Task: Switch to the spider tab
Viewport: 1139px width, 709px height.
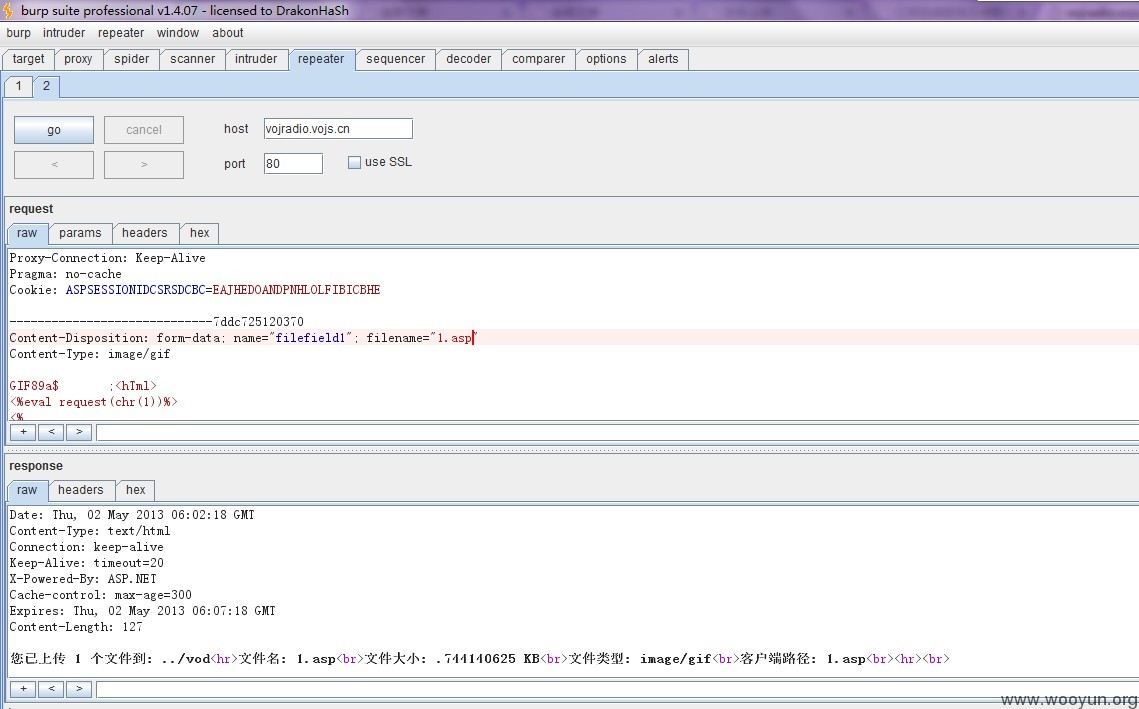Action: 131,60
